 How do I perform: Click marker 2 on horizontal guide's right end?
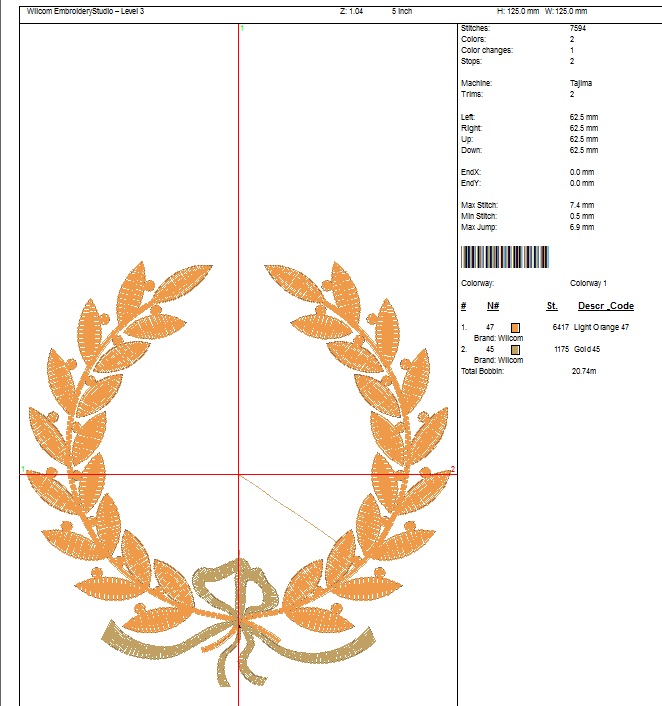(x=452, y=469)
